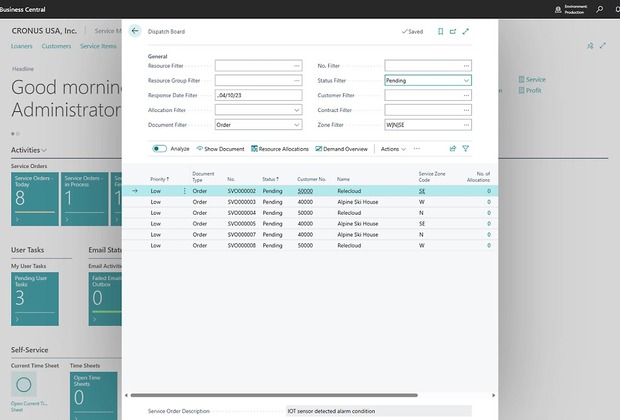620x420 pixels.
Task: Click Resource Allocations action
Action: pos(280,149)
